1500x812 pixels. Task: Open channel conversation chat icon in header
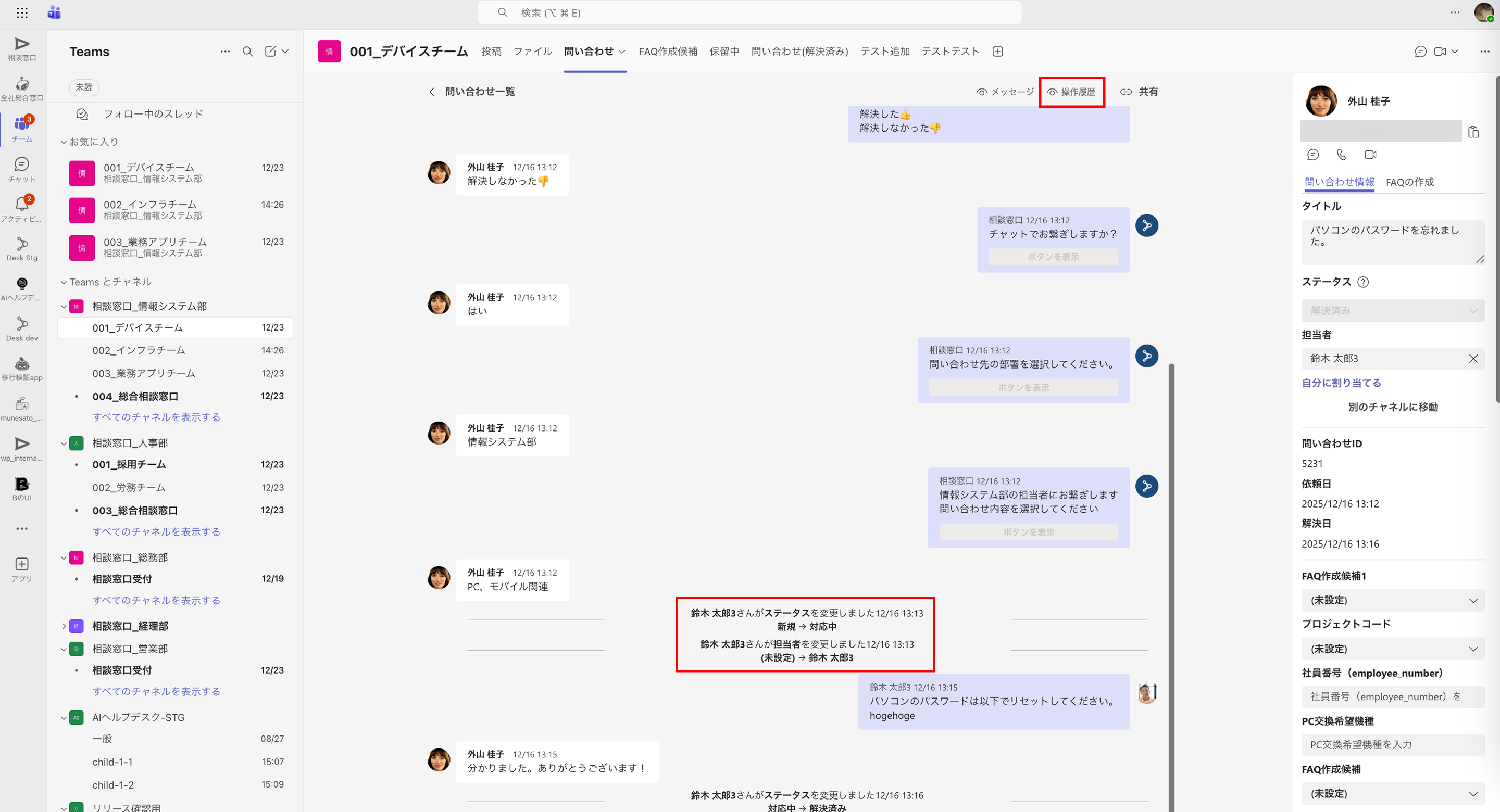pyautogui.click(x=1420, y=51)
